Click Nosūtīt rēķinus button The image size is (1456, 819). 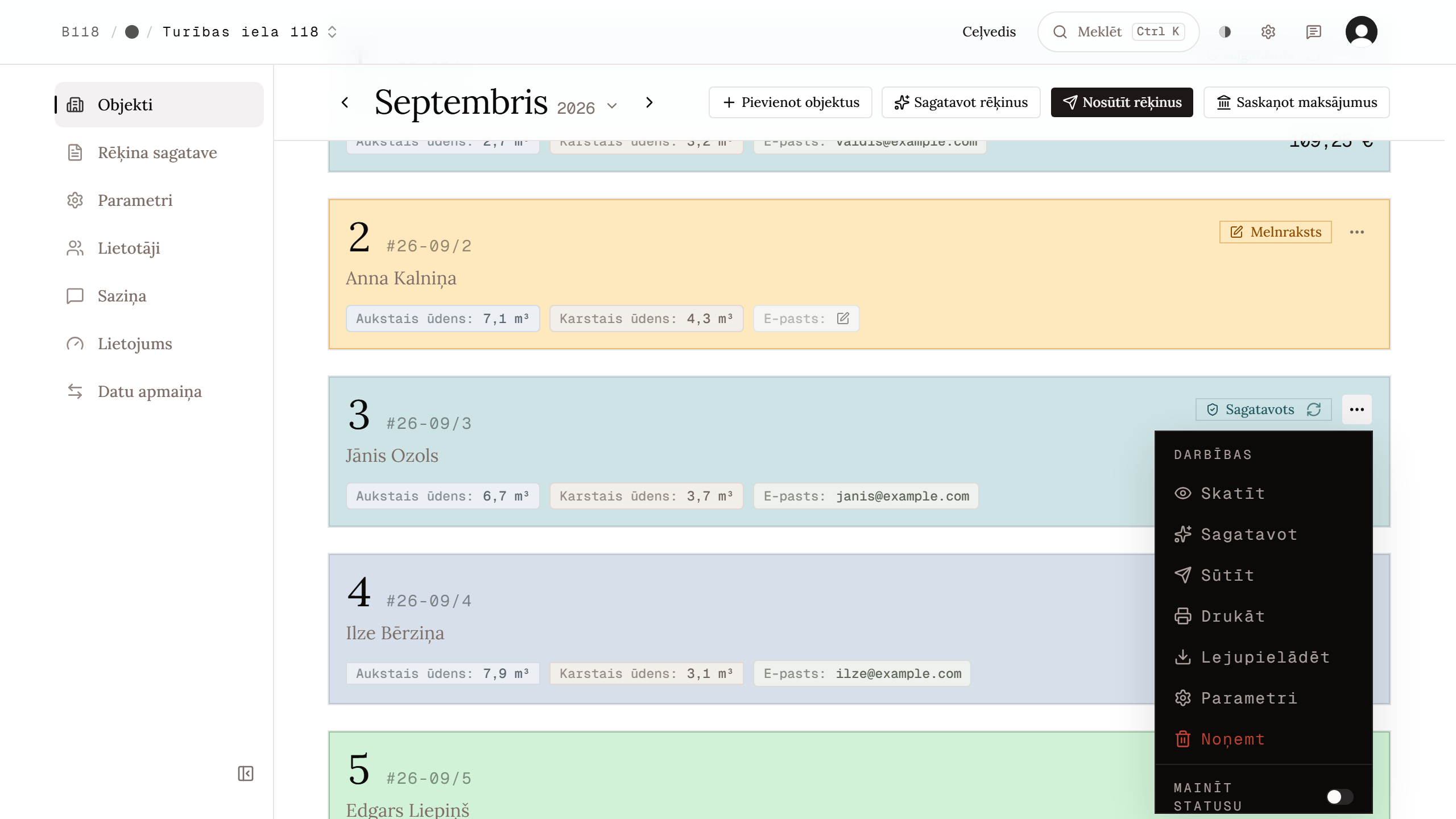1122,102
